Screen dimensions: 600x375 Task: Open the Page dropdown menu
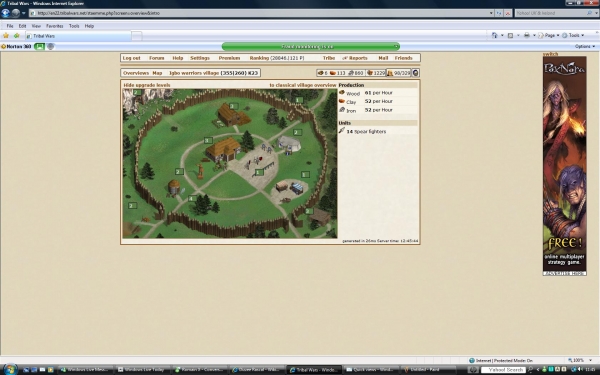pos(549,35)
